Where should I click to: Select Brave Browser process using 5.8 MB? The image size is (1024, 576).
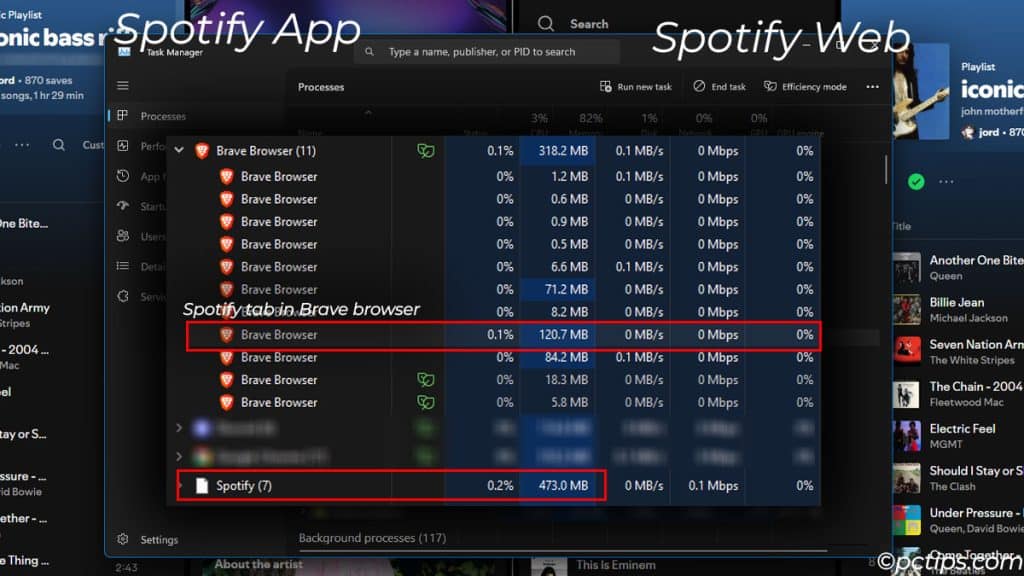pyautogui.click(x=494, y=402)
